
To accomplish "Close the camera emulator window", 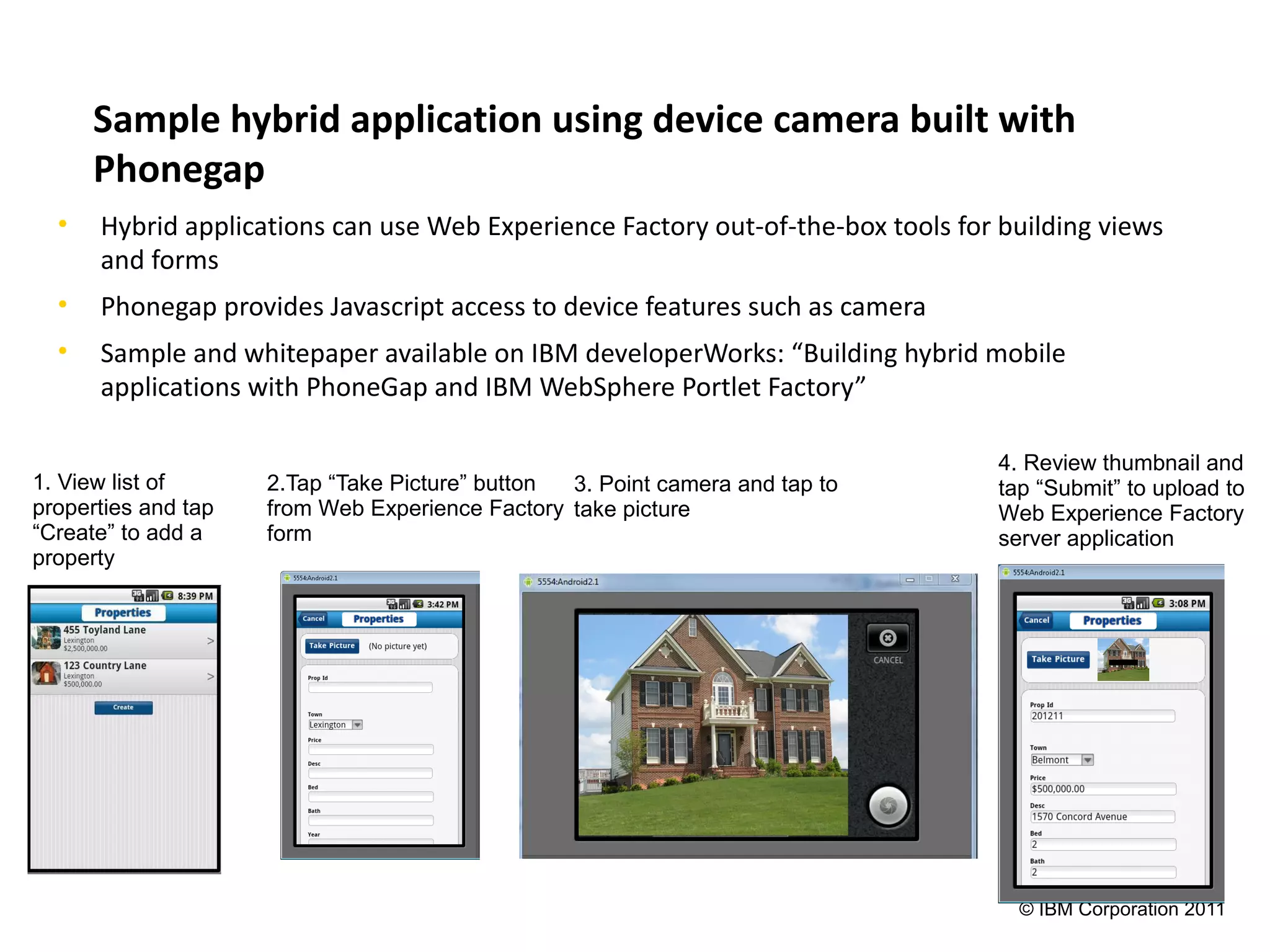I will 956,579.
